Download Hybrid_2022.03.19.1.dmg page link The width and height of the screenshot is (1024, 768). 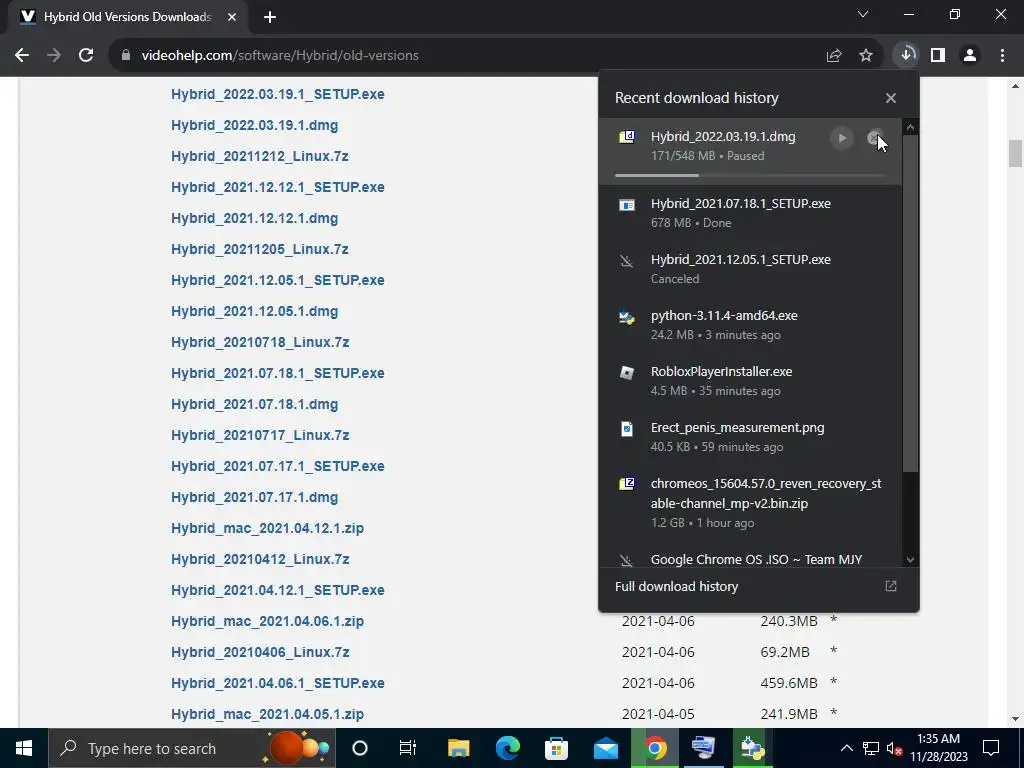coord(255,125)
